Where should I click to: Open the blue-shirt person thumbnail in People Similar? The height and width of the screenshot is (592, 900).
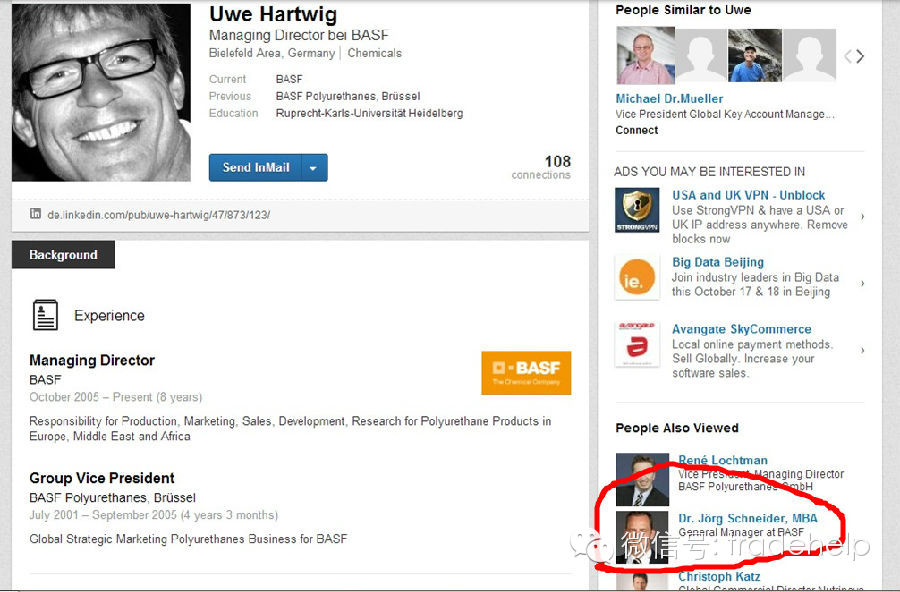(755, 56)
